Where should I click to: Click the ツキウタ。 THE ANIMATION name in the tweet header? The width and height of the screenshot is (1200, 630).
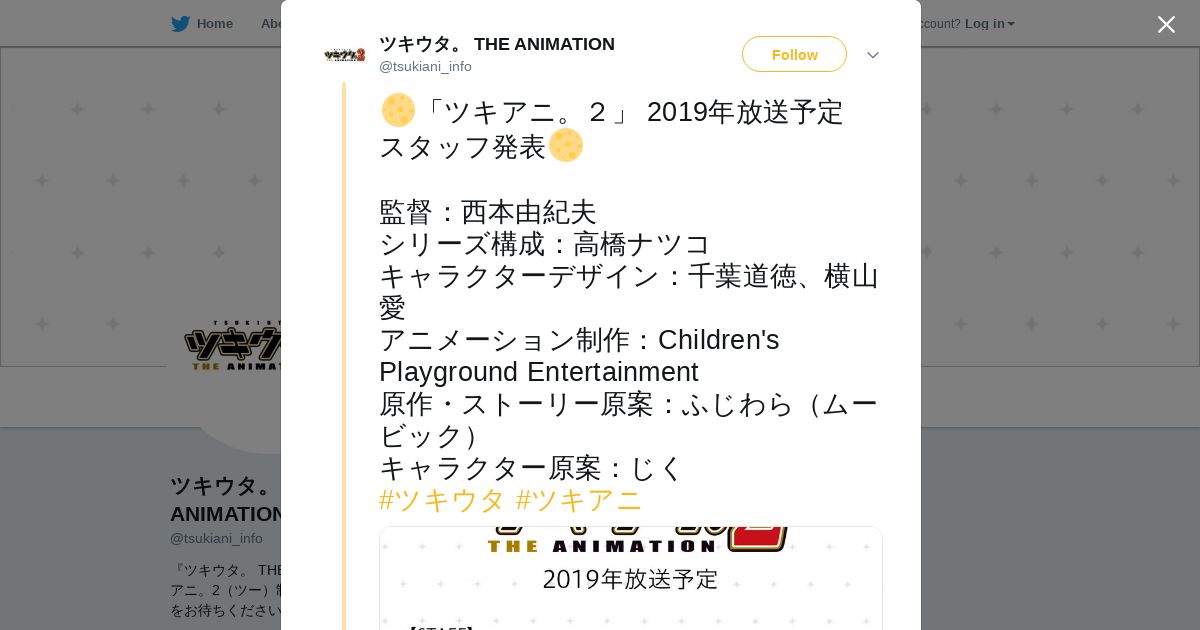click(x=497, y=44)
